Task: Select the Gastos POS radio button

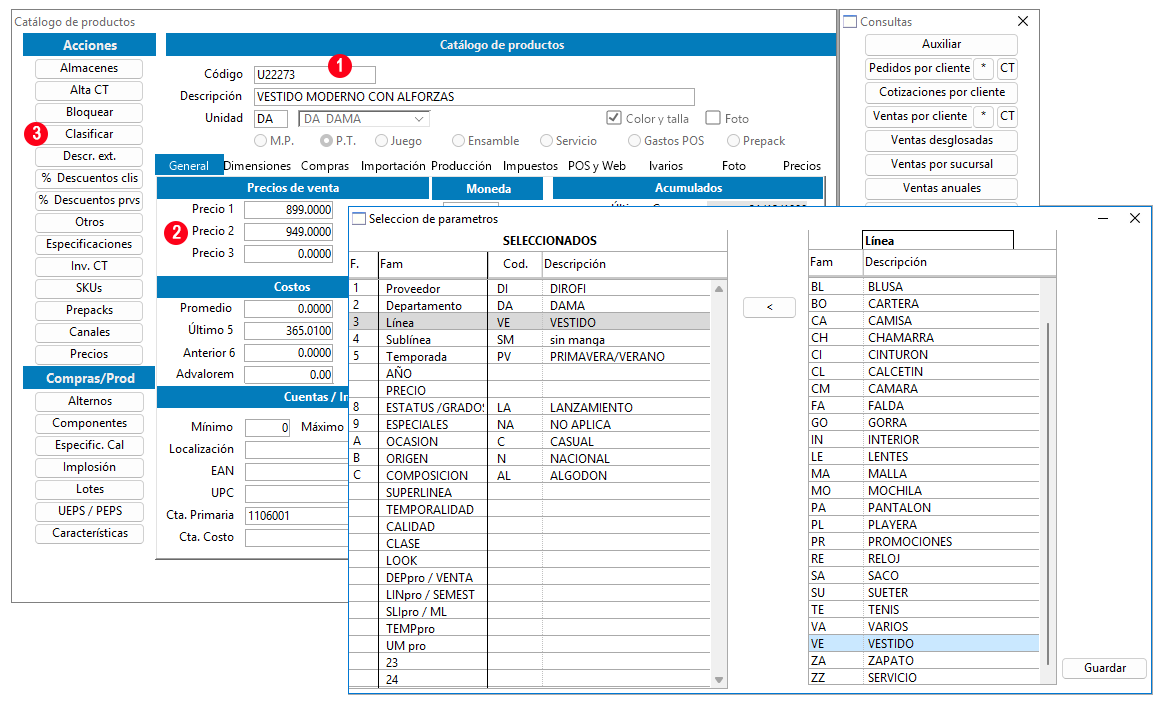Action: (634, 141)
